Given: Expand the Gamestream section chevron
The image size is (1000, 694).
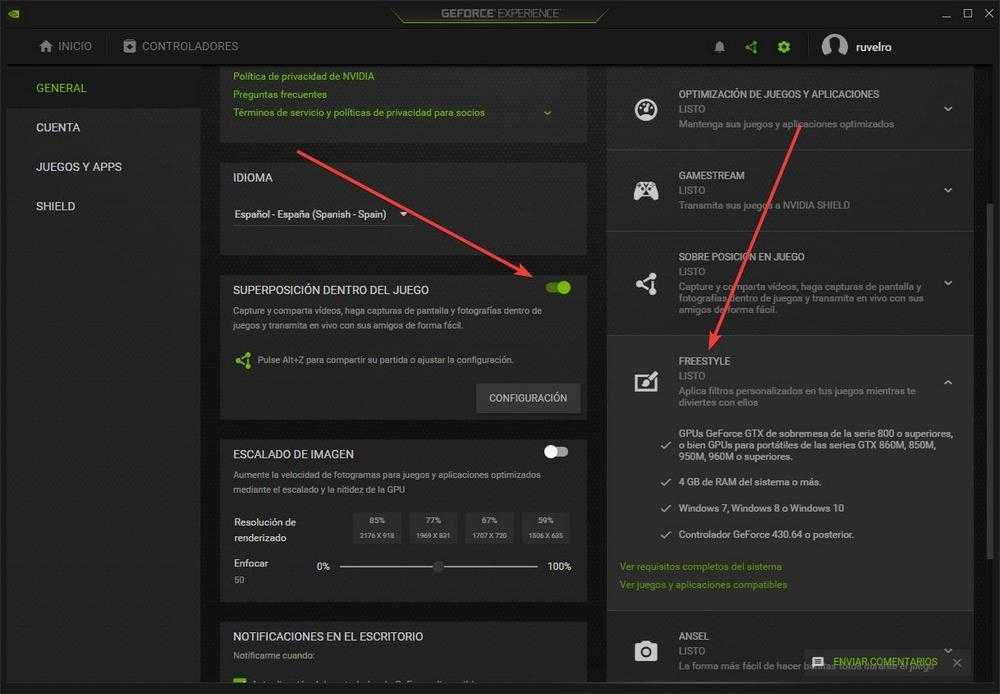Looking at the screenshot, I should (x=948, y=191).
